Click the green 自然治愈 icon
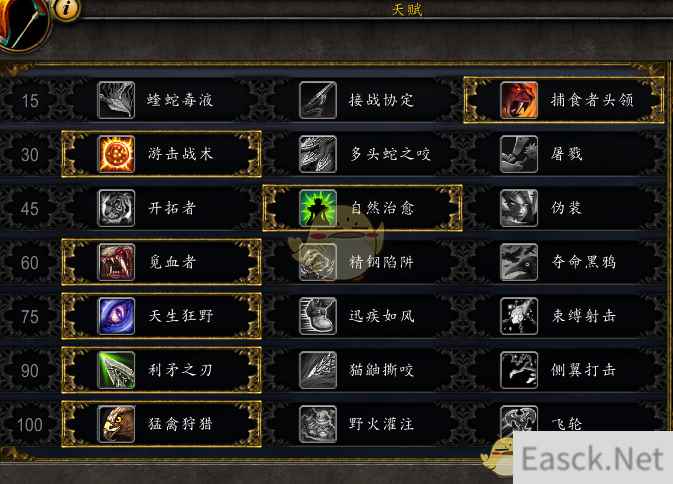This screenshot has width=673, height=484. [x=318, y=208]
